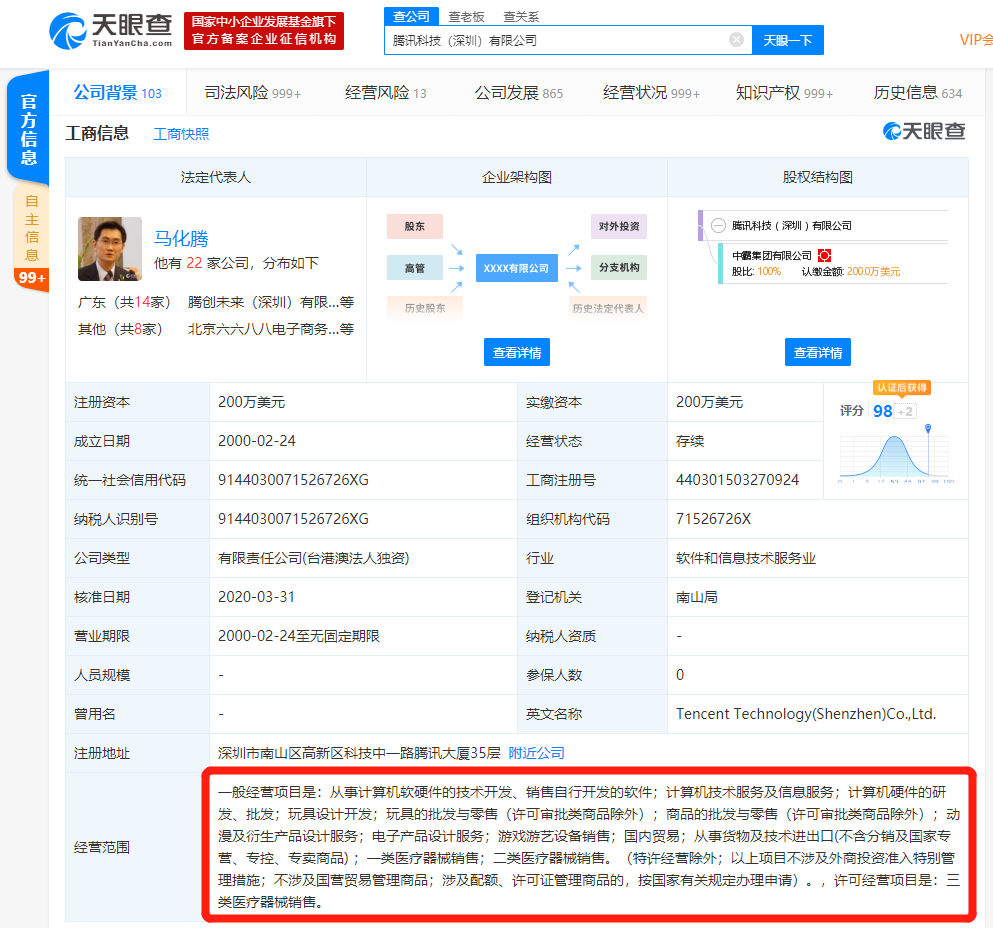Screen dimensions: 993x928
Task: Open the 经营风险 13 tab
Action: 385,92
